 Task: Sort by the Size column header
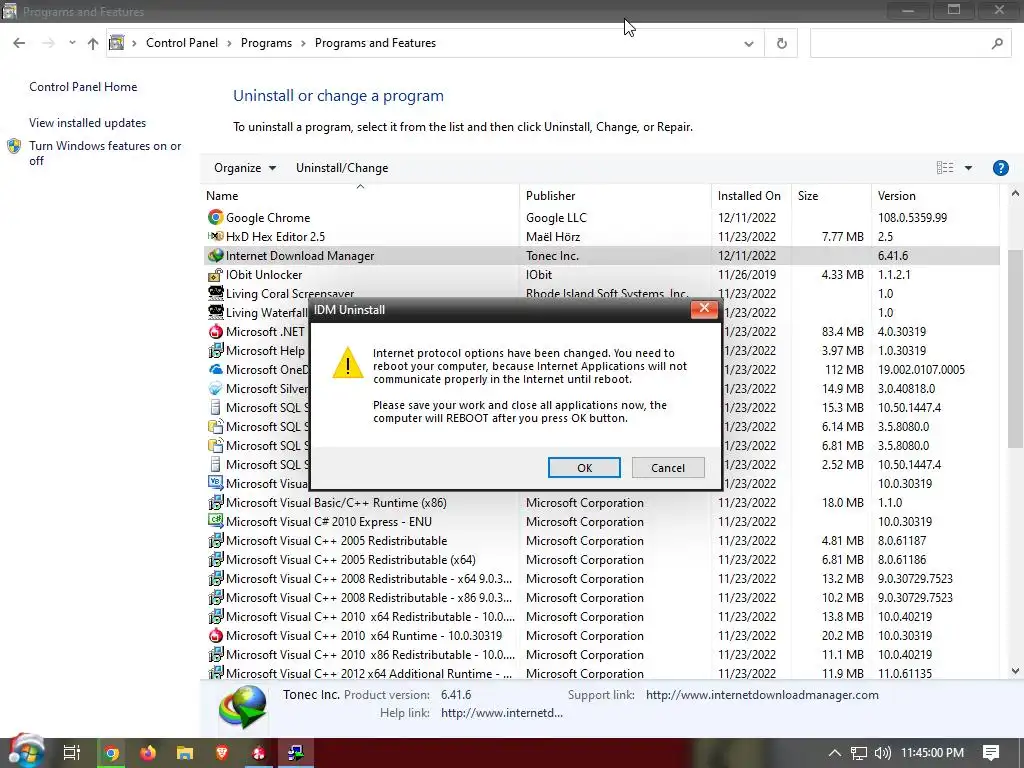click(x=831, y=196)
